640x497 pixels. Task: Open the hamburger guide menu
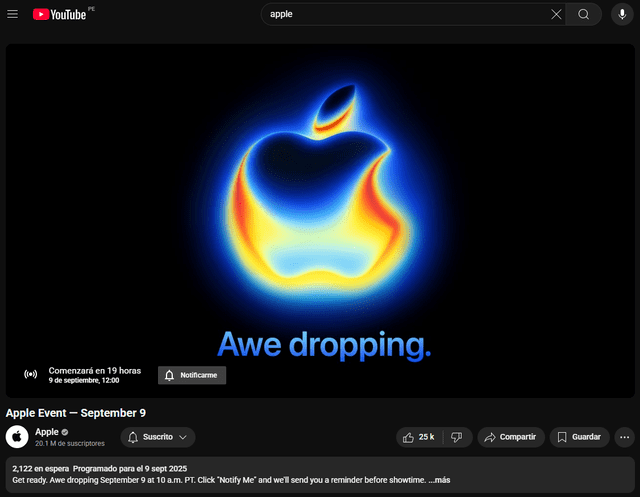(13, 14)
